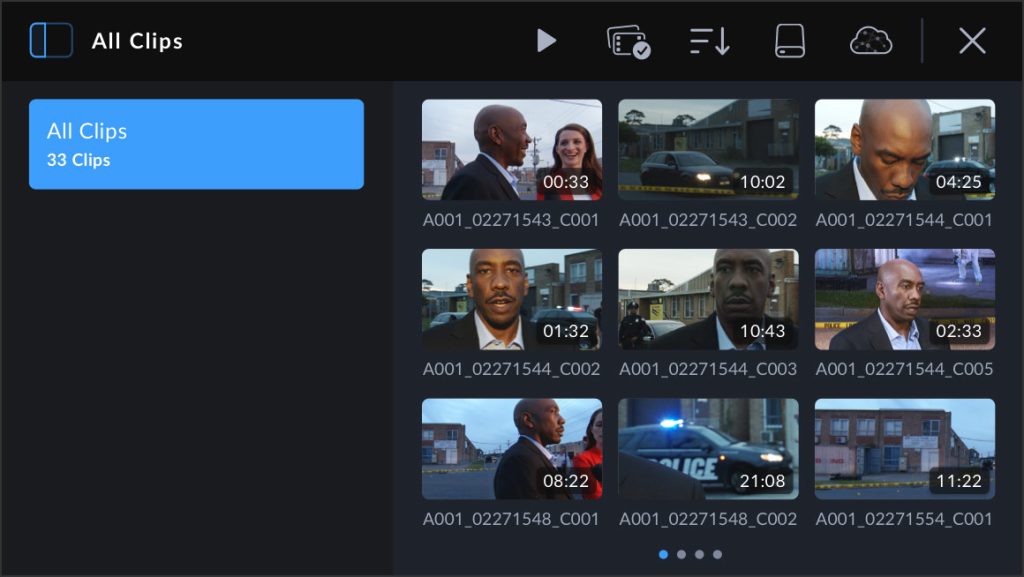Open the clip sort order options
The width and height of the screenshot is (1024, 577).
709,41
